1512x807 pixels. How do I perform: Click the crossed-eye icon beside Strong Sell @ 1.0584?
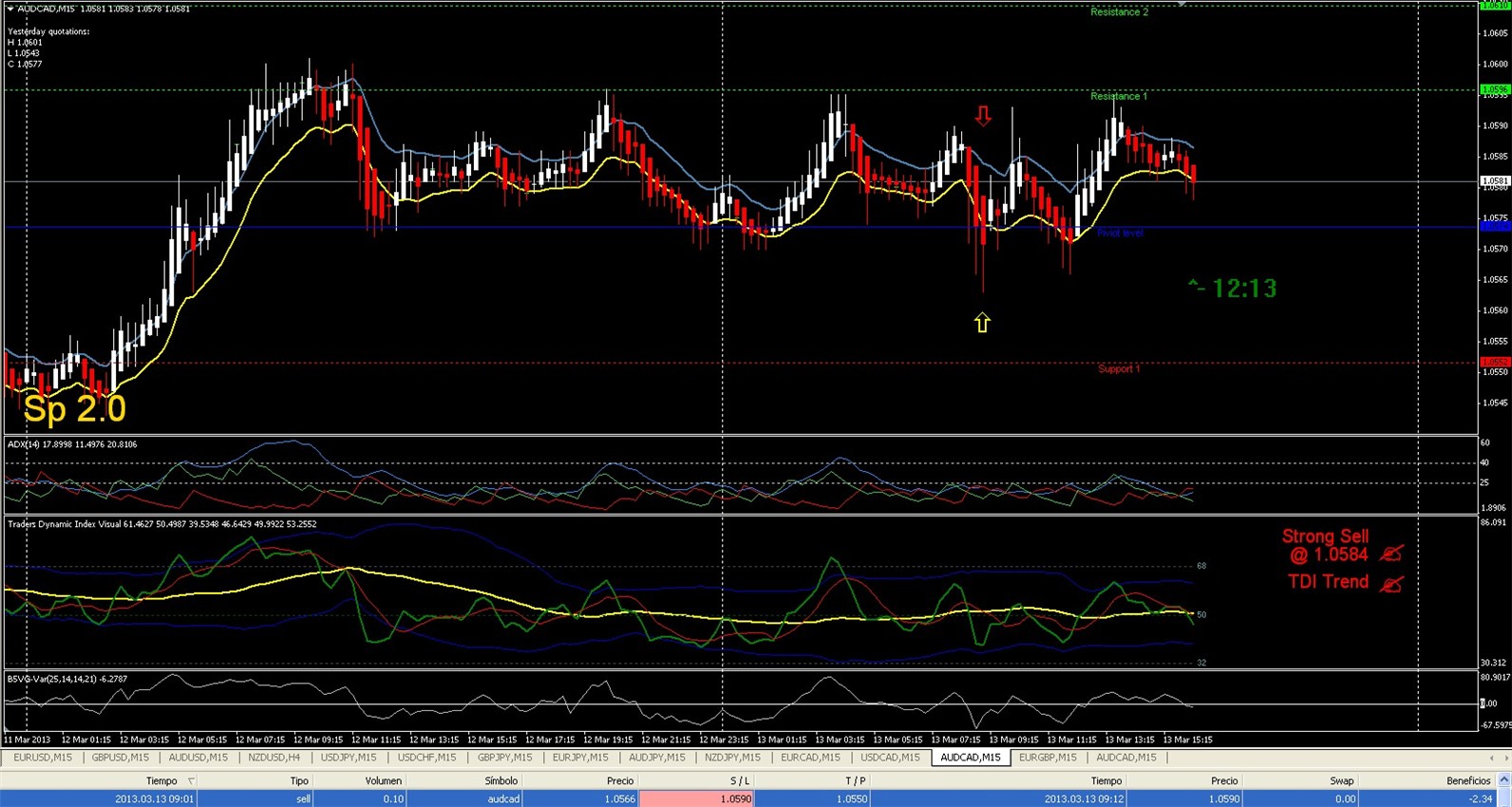1391,554
